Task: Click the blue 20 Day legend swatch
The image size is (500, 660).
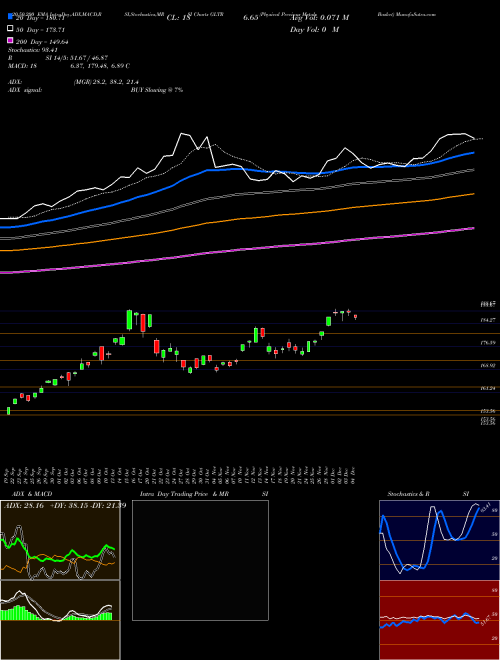Action: (10, 17)
